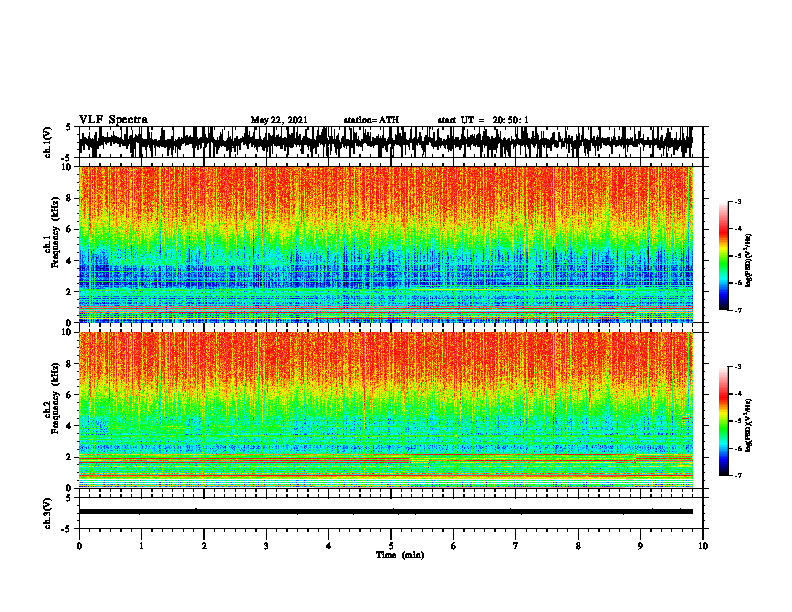The width and height of the screenshot is (792, 612).
Task: Click the "Time (min)" x-axis label
Action: click(x=400, y=555)
